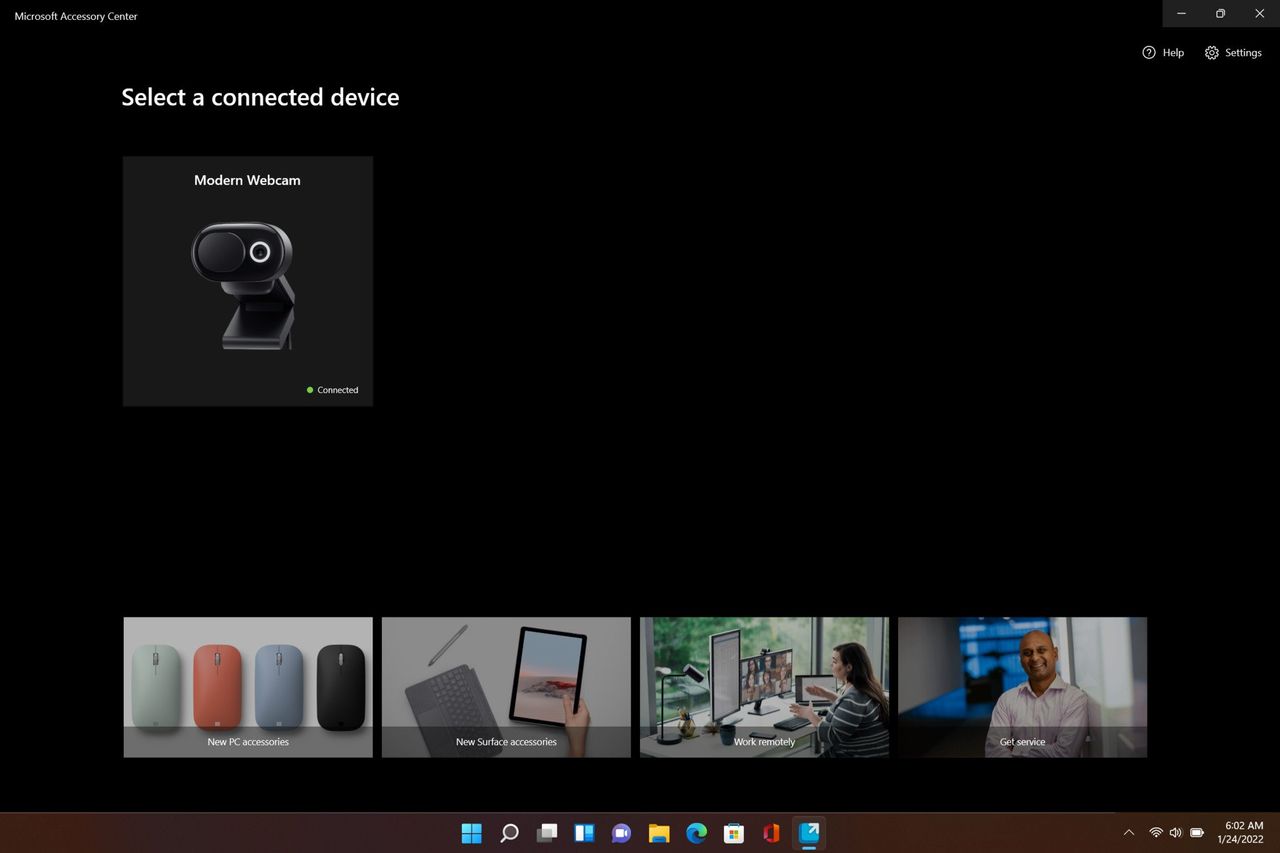Screen dimensions: 1280x853
Task: Launch Office from the taskbar
Action: (x=771, y=833)
